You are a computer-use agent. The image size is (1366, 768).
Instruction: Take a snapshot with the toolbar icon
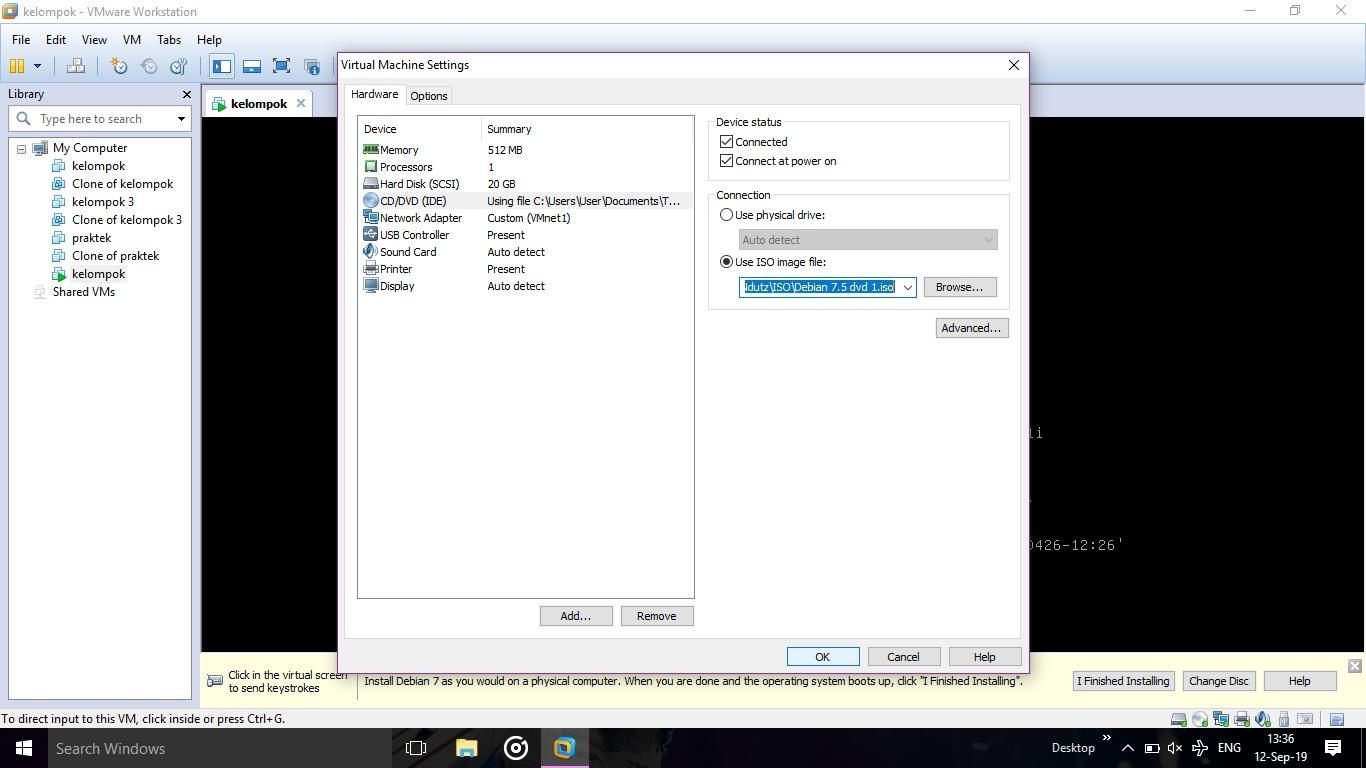(119, 66)
